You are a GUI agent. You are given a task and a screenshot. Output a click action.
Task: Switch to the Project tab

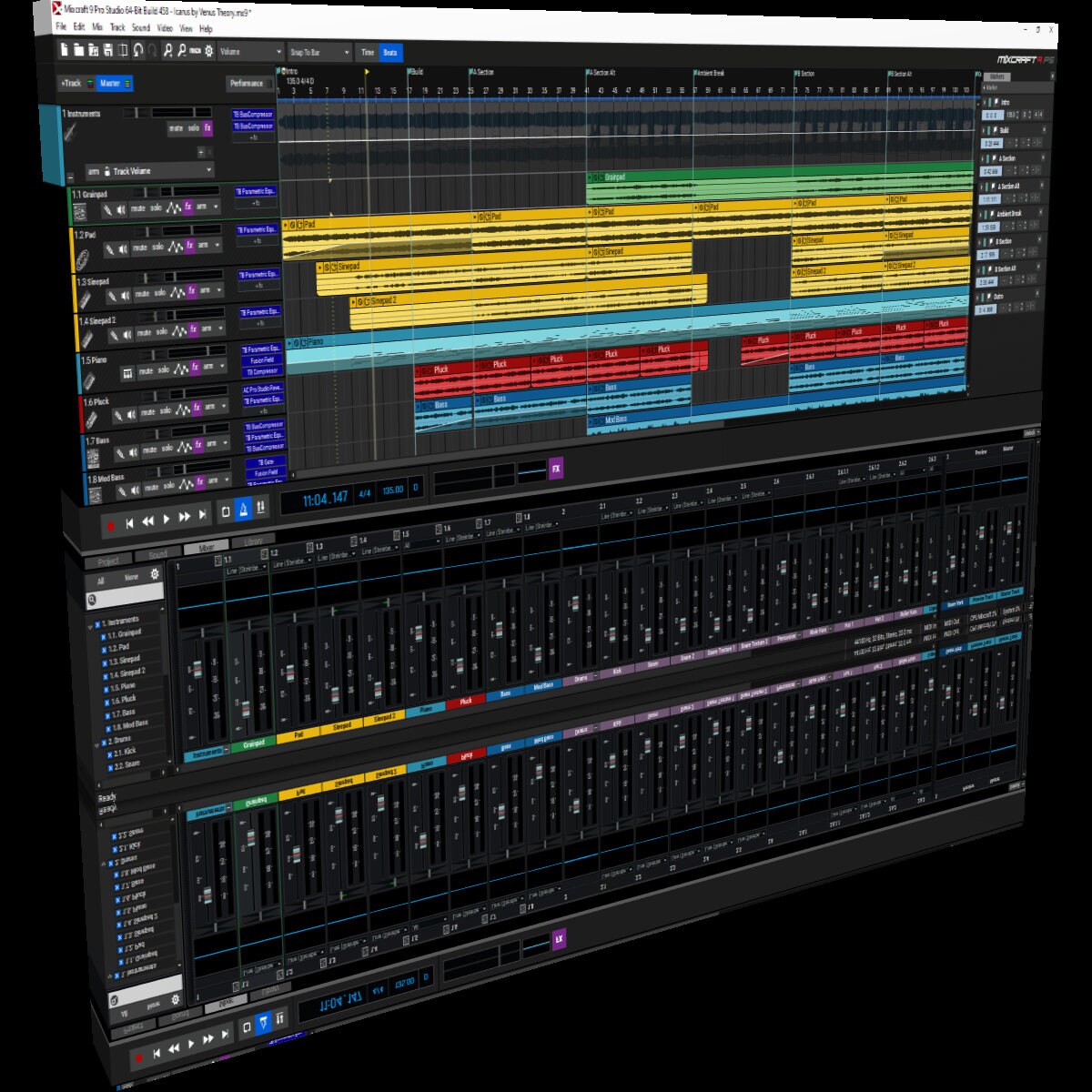pos(108,561)
